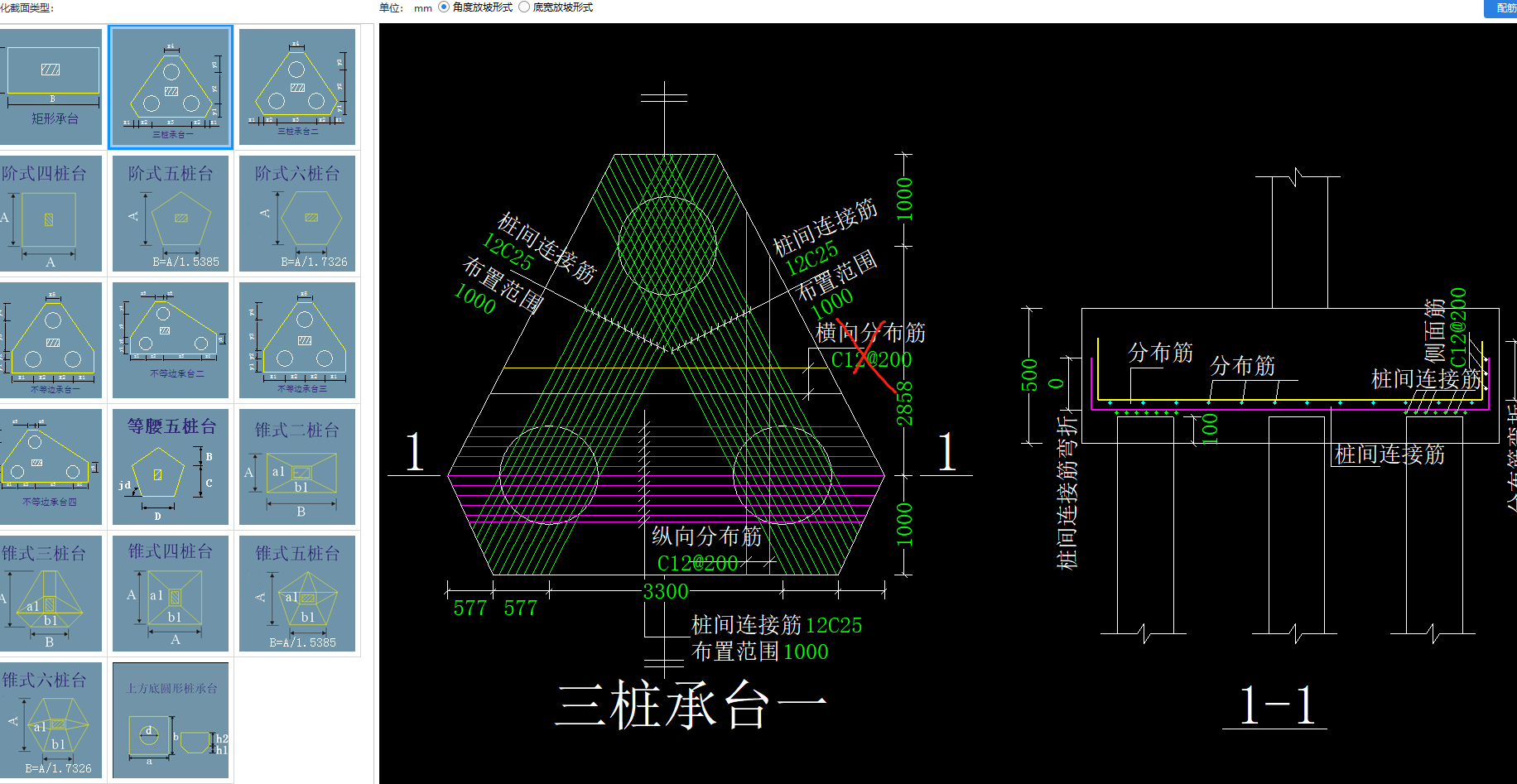This screenshot has height=784, width=1517.
Task: Switch to the 底宽放坡形式 radio option
Action: 524,7
